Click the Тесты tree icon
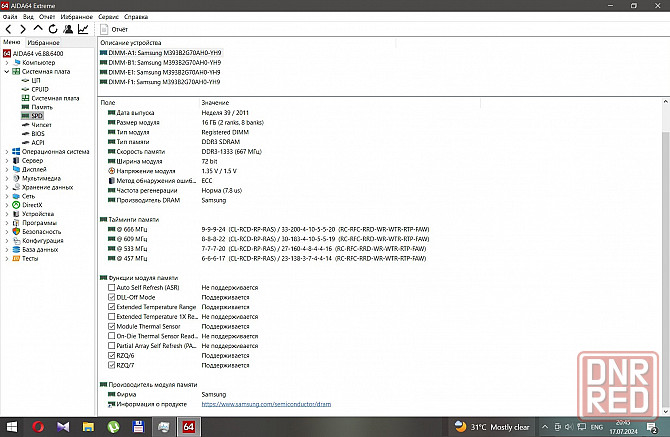The image size is (670, 437). 16,258
